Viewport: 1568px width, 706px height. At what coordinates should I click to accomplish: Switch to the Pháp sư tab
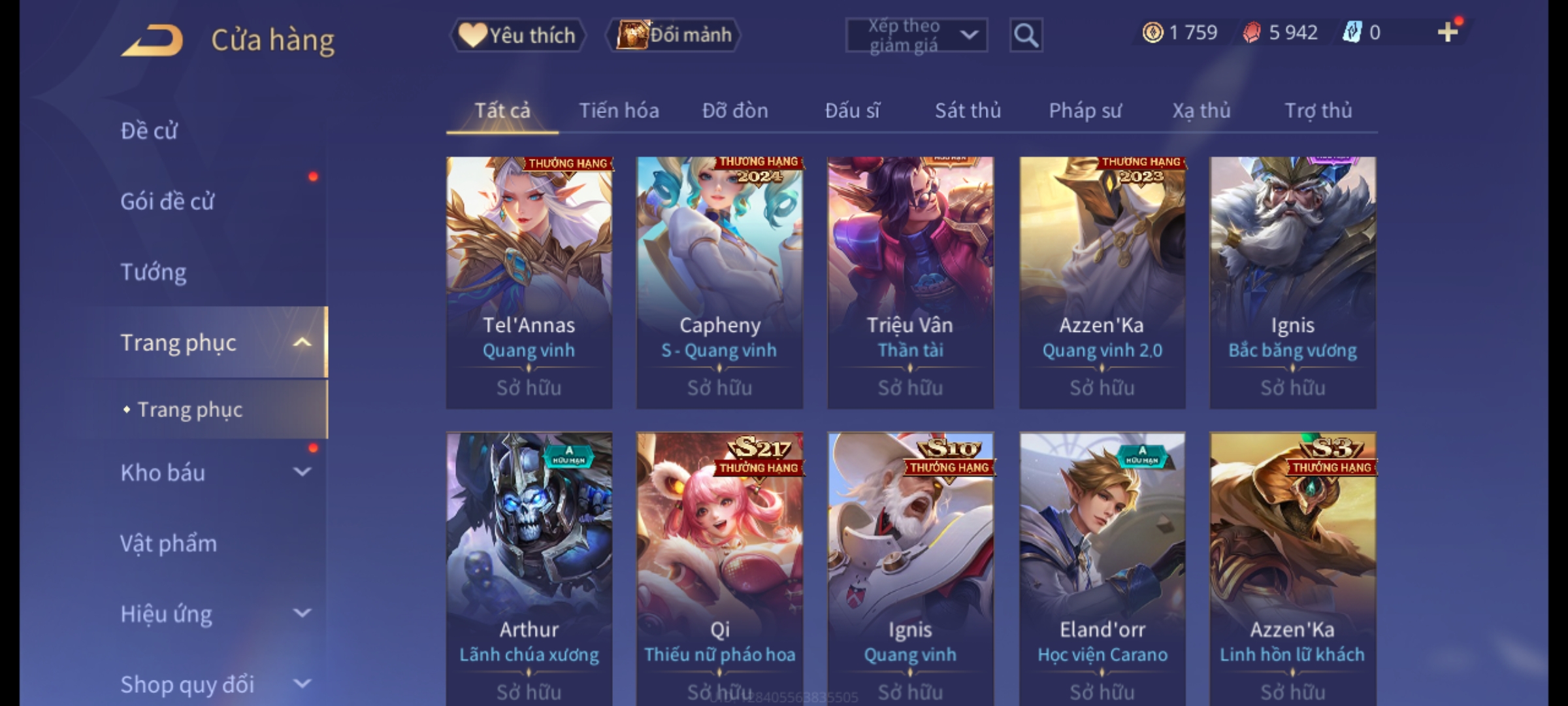[1085, 110]
